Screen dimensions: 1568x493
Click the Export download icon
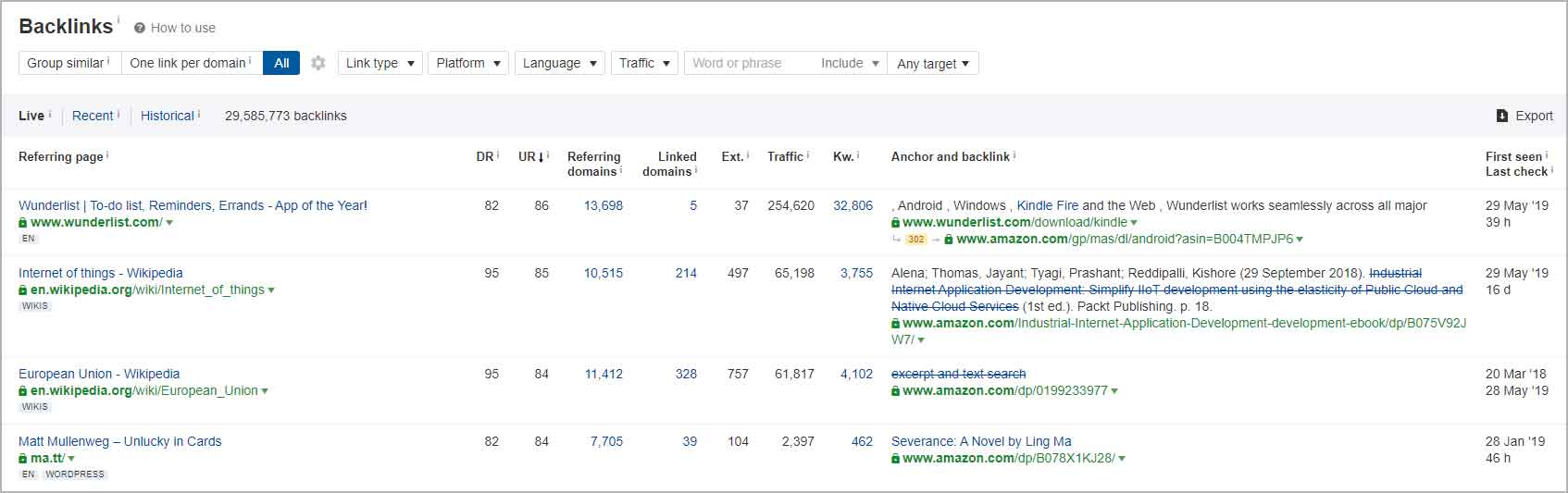point(1501,116)
